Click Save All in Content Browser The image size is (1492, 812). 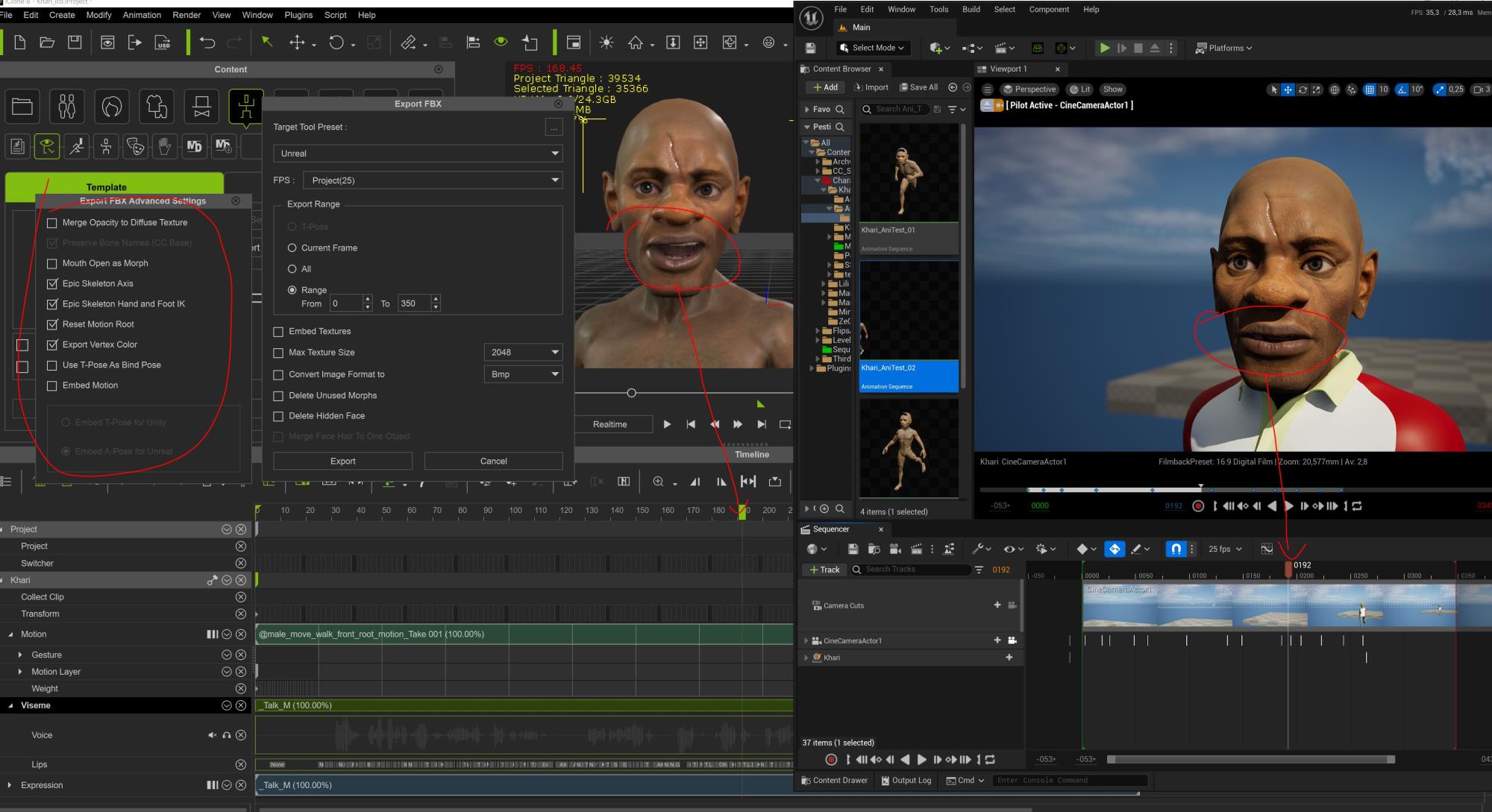pos(918,87)
